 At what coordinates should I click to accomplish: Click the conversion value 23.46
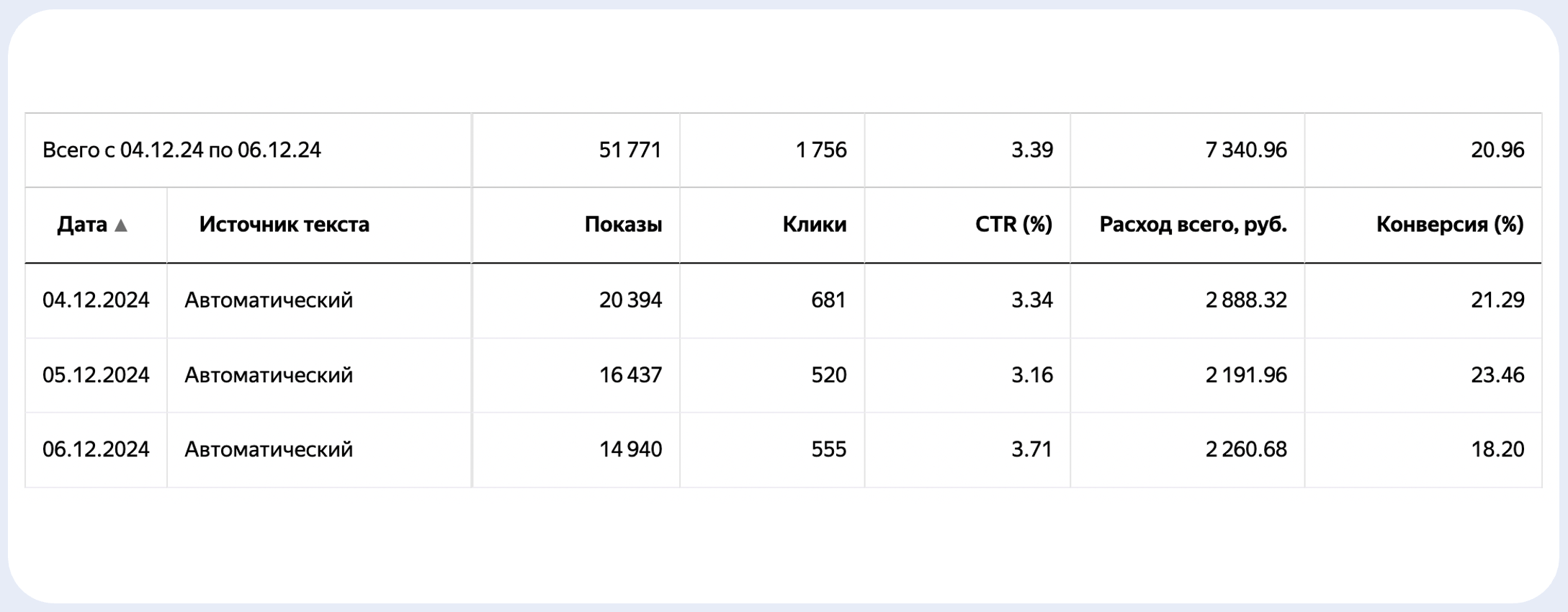click(x=1497, y=375)
